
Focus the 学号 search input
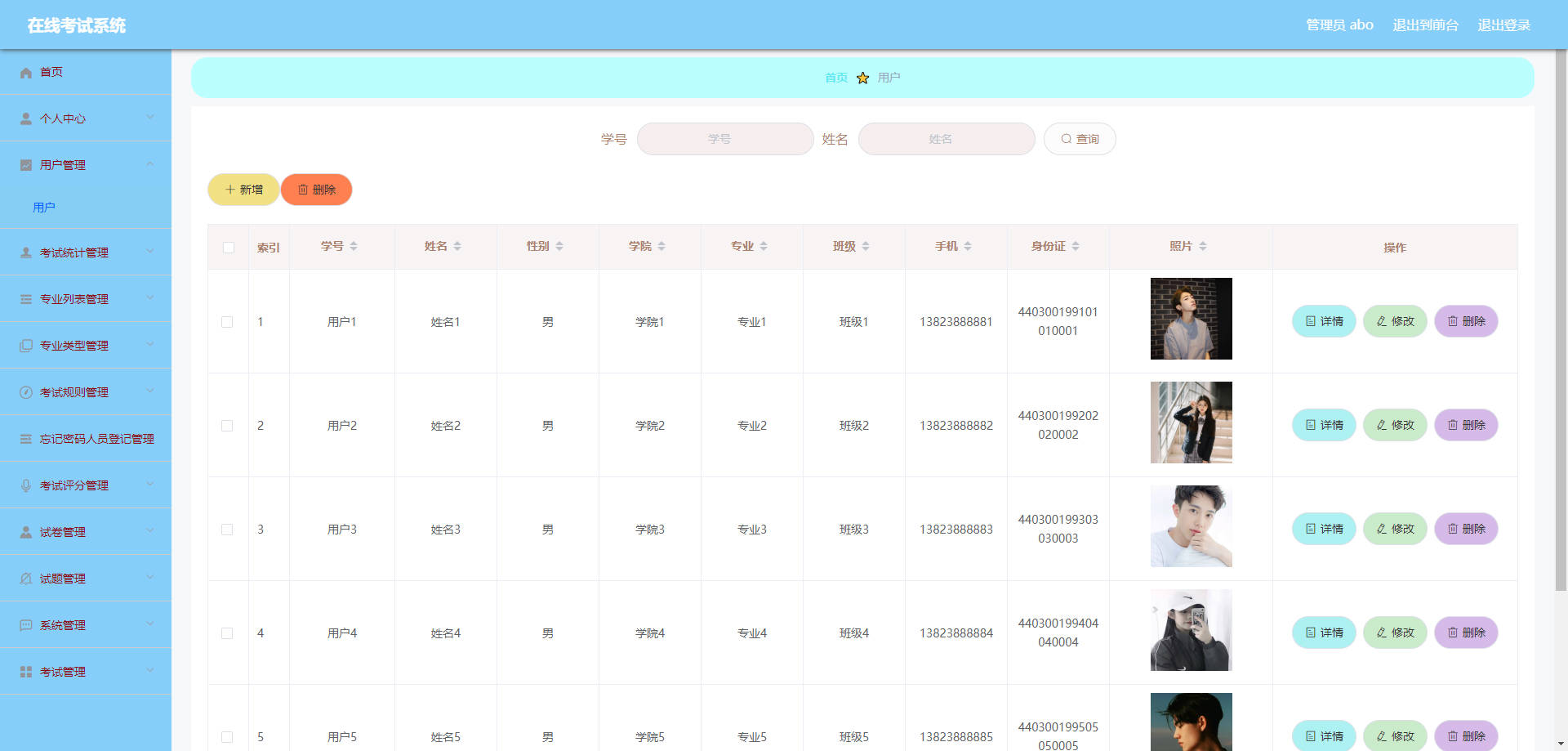click(x=725, y=139)
